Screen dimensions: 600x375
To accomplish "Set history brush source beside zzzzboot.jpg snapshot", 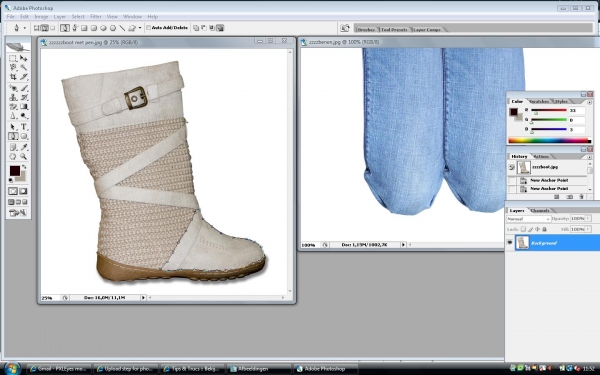I will pos(512,168).
